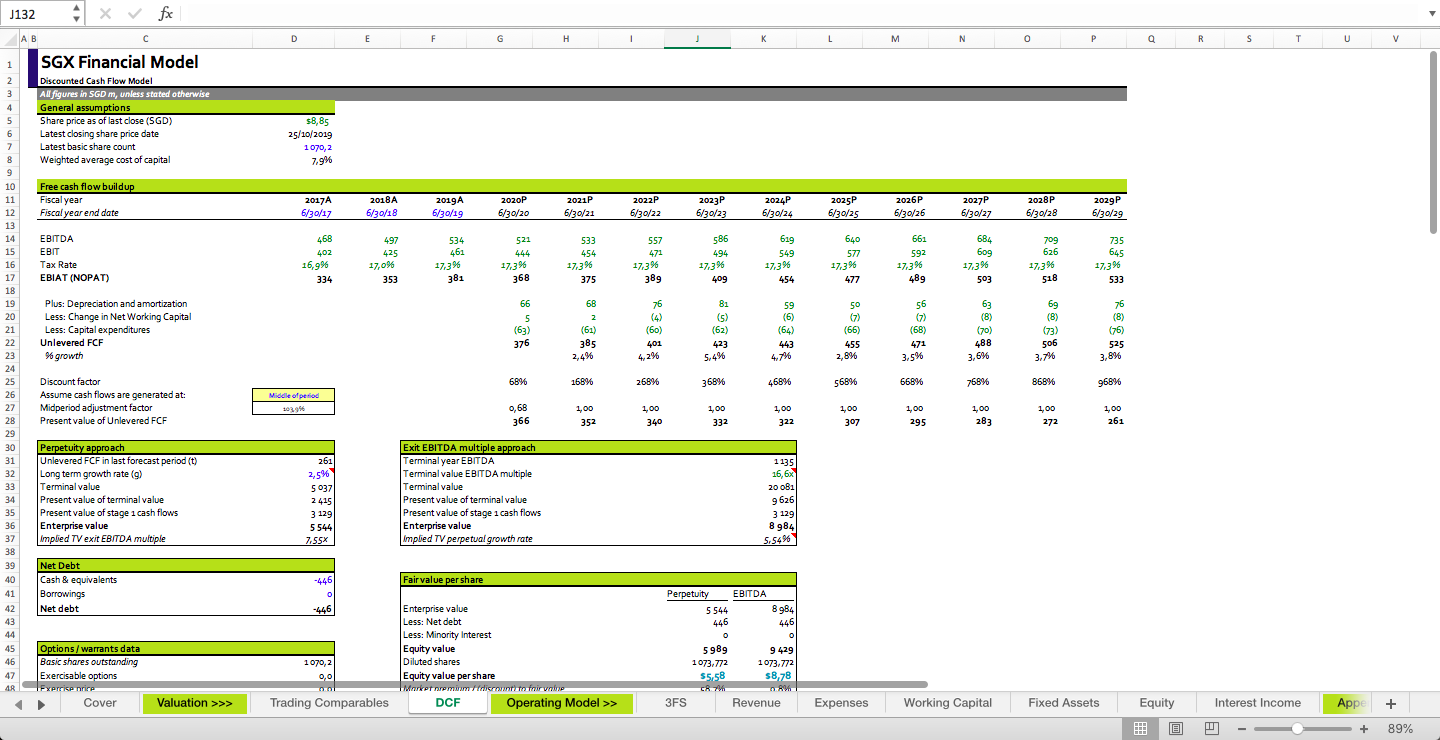Image resolution: width=1440 pixels, height=740 pixels.
Task: Click the 2029P EBITDA value 735
Action: click(x=1116, y=240)
